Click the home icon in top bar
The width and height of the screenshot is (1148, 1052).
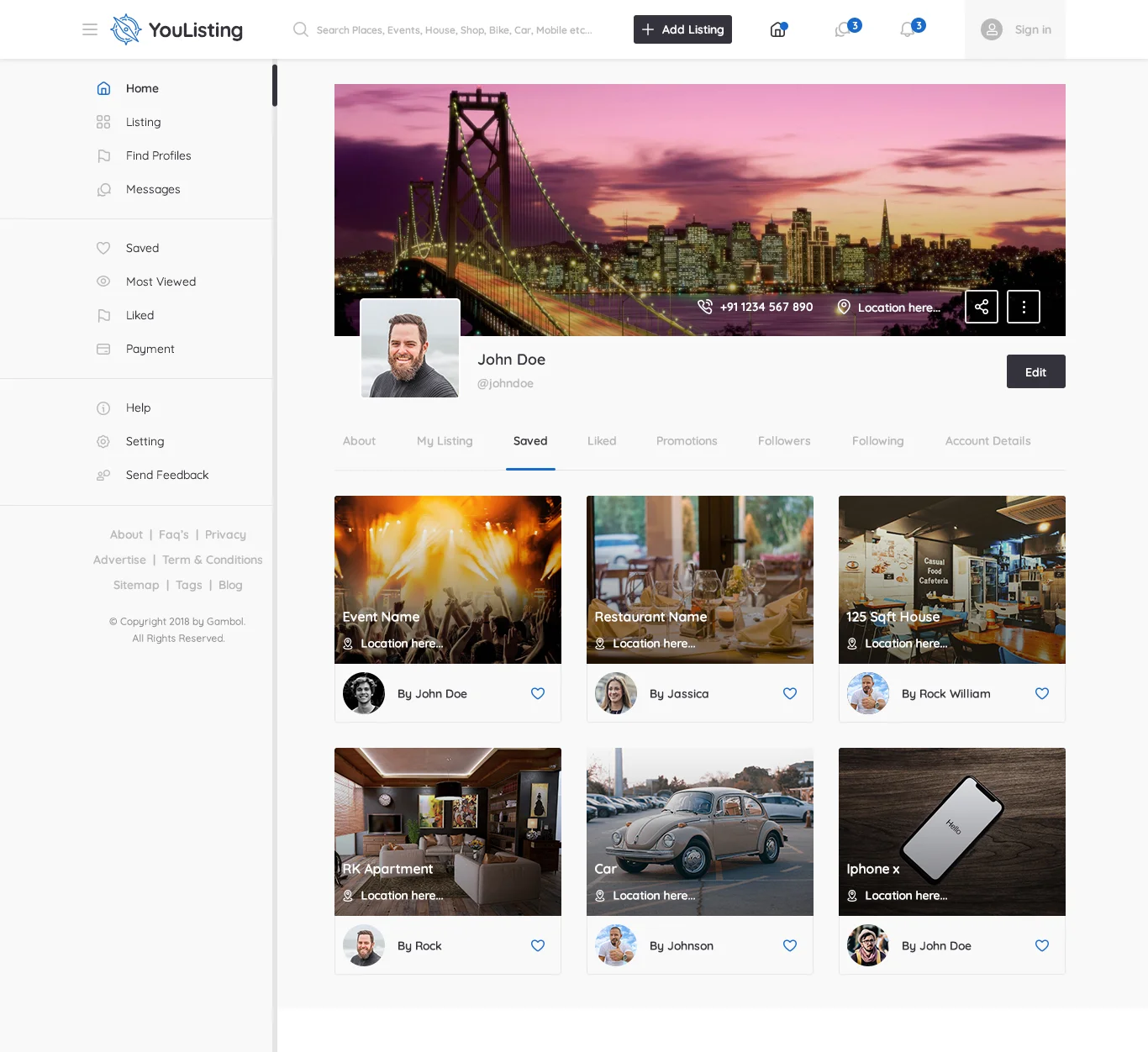tap(778, 29)
